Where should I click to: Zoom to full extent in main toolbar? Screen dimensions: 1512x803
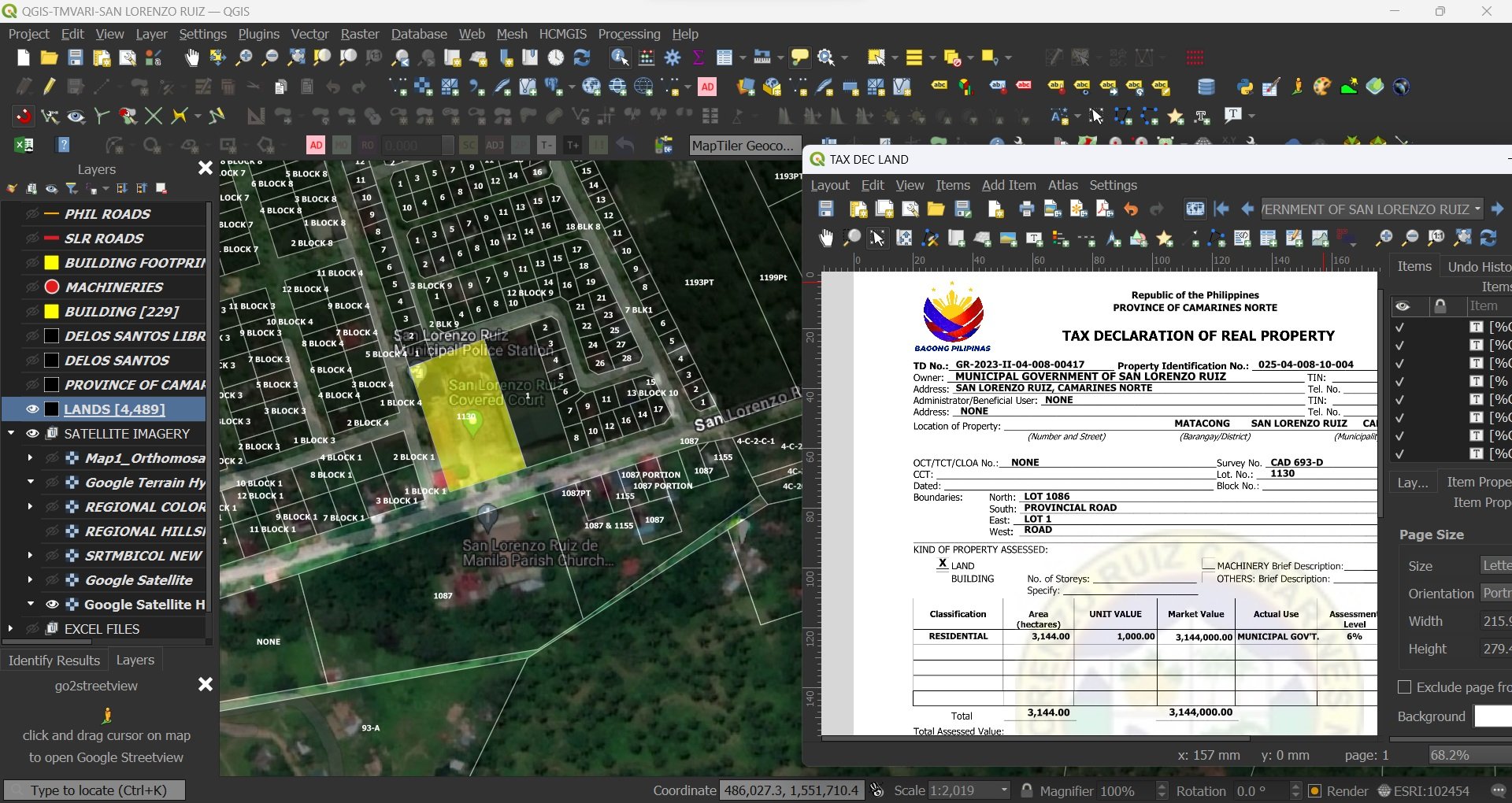296,57
